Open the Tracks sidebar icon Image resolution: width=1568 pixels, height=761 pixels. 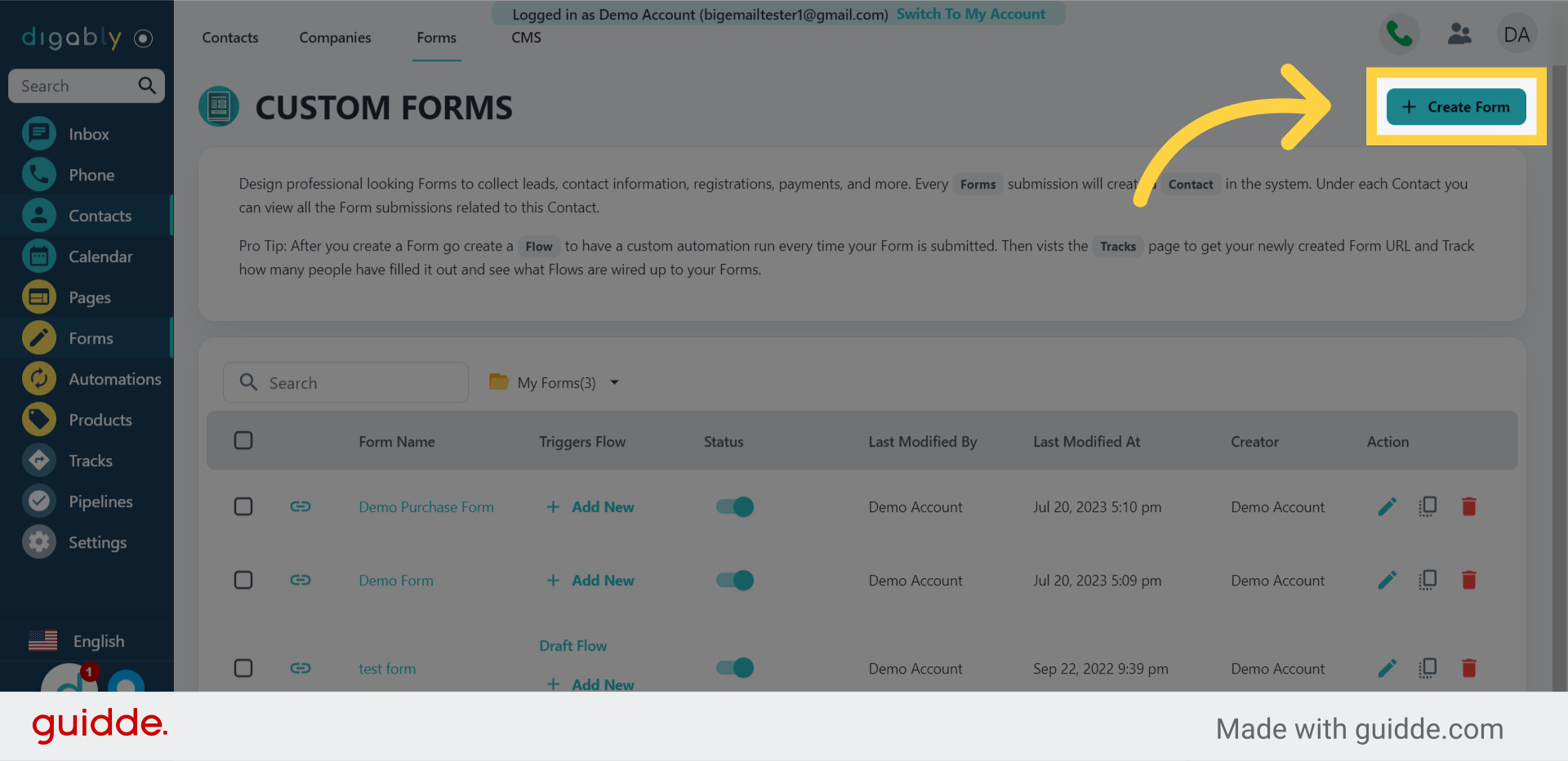pos(39,461)
